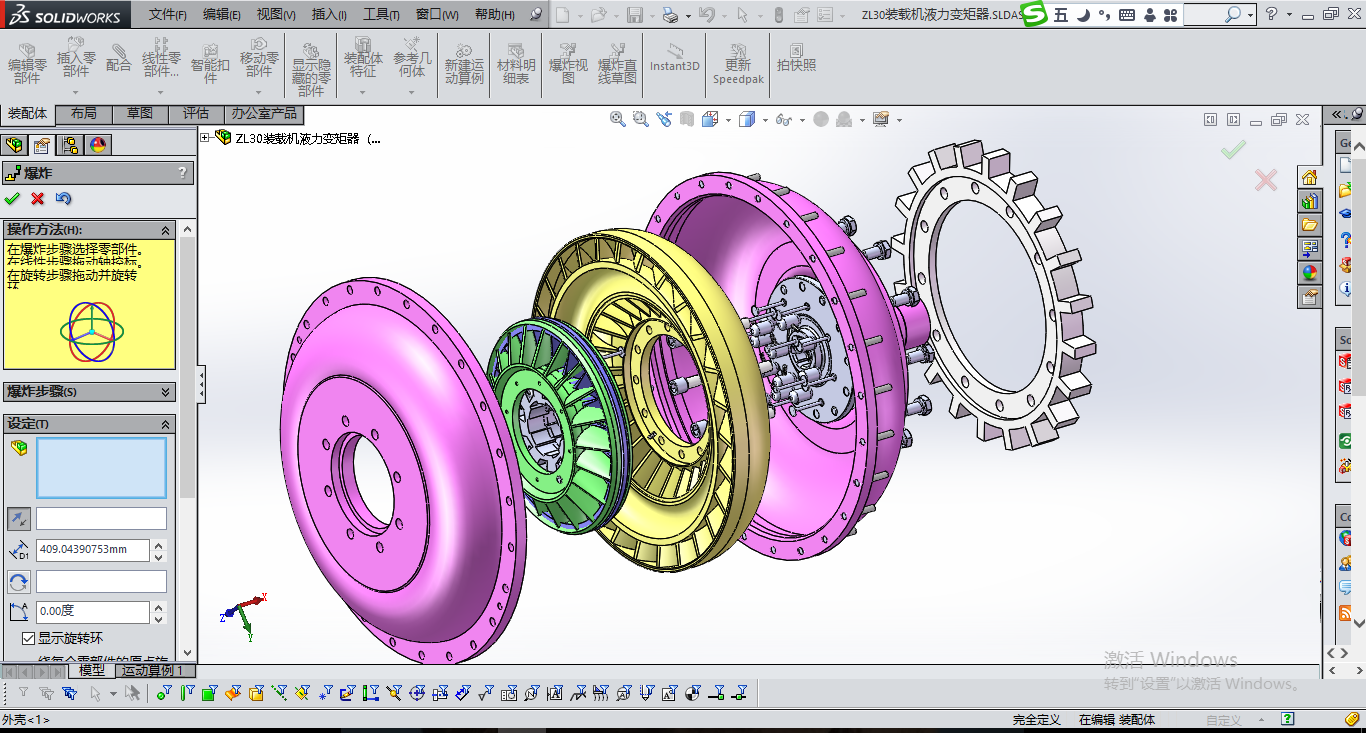Switch to the 办公室产品 tab
This screenshot has width=1366, height=733.
[263, 113]
